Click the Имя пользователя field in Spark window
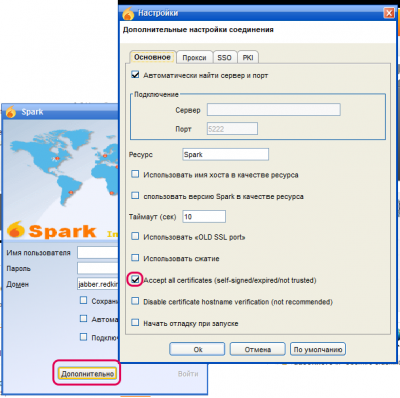Image resolution: width=400 pixels, height=398 pixels. pos(98,252)
